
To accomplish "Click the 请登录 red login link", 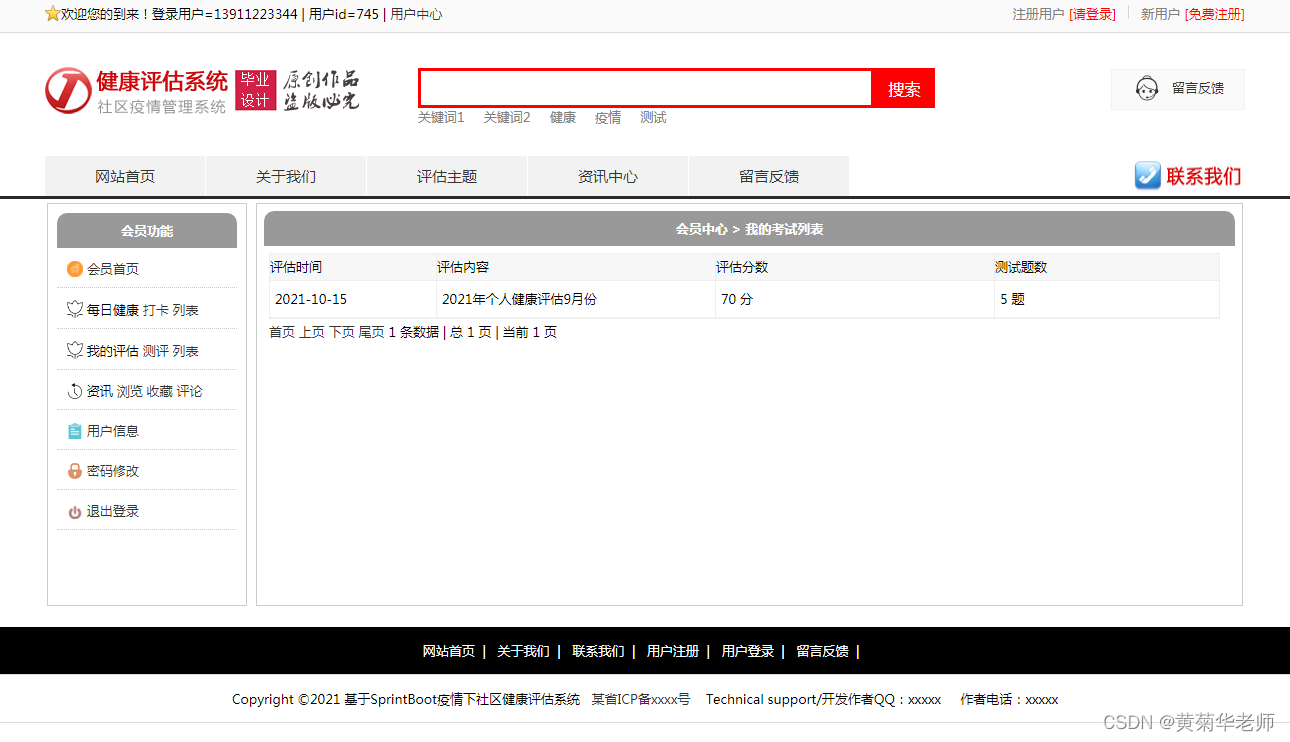I will click(x=1092, y=14).
